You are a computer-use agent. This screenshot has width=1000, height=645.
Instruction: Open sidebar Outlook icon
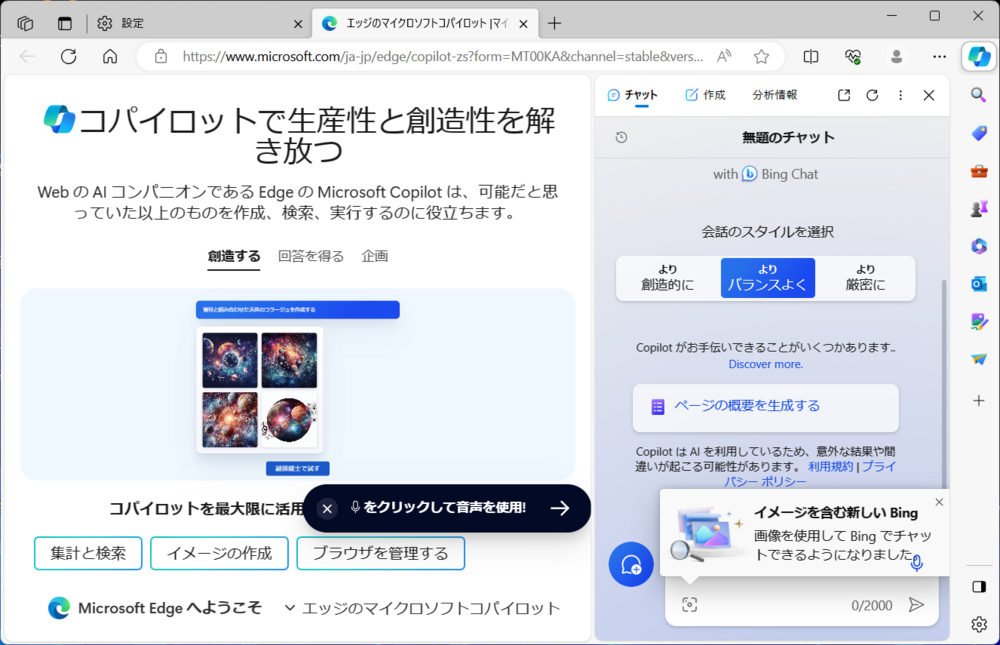pyautogui.click(x=979, y=284)
